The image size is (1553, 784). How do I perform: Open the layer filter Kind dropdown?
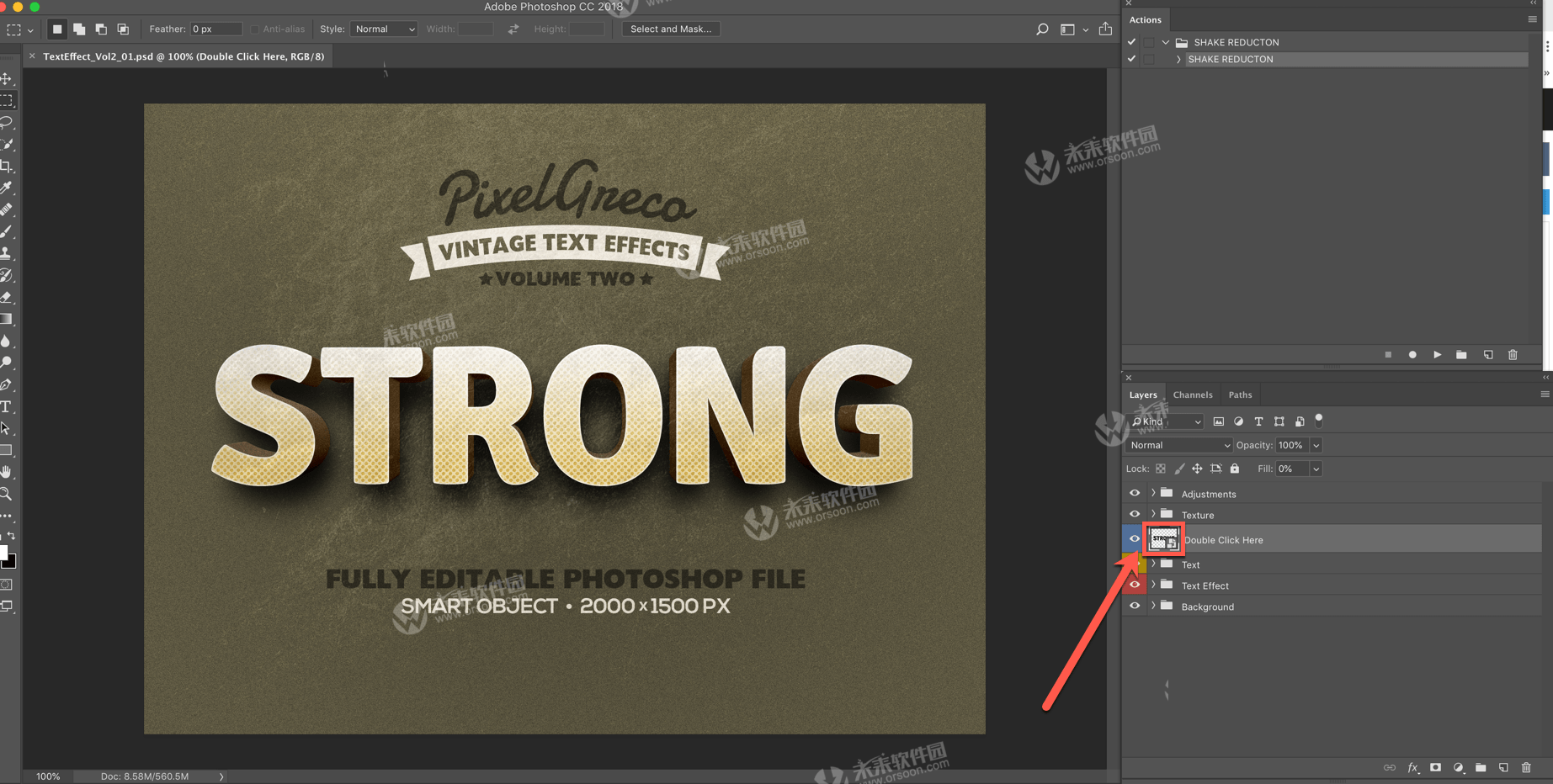1167,421
